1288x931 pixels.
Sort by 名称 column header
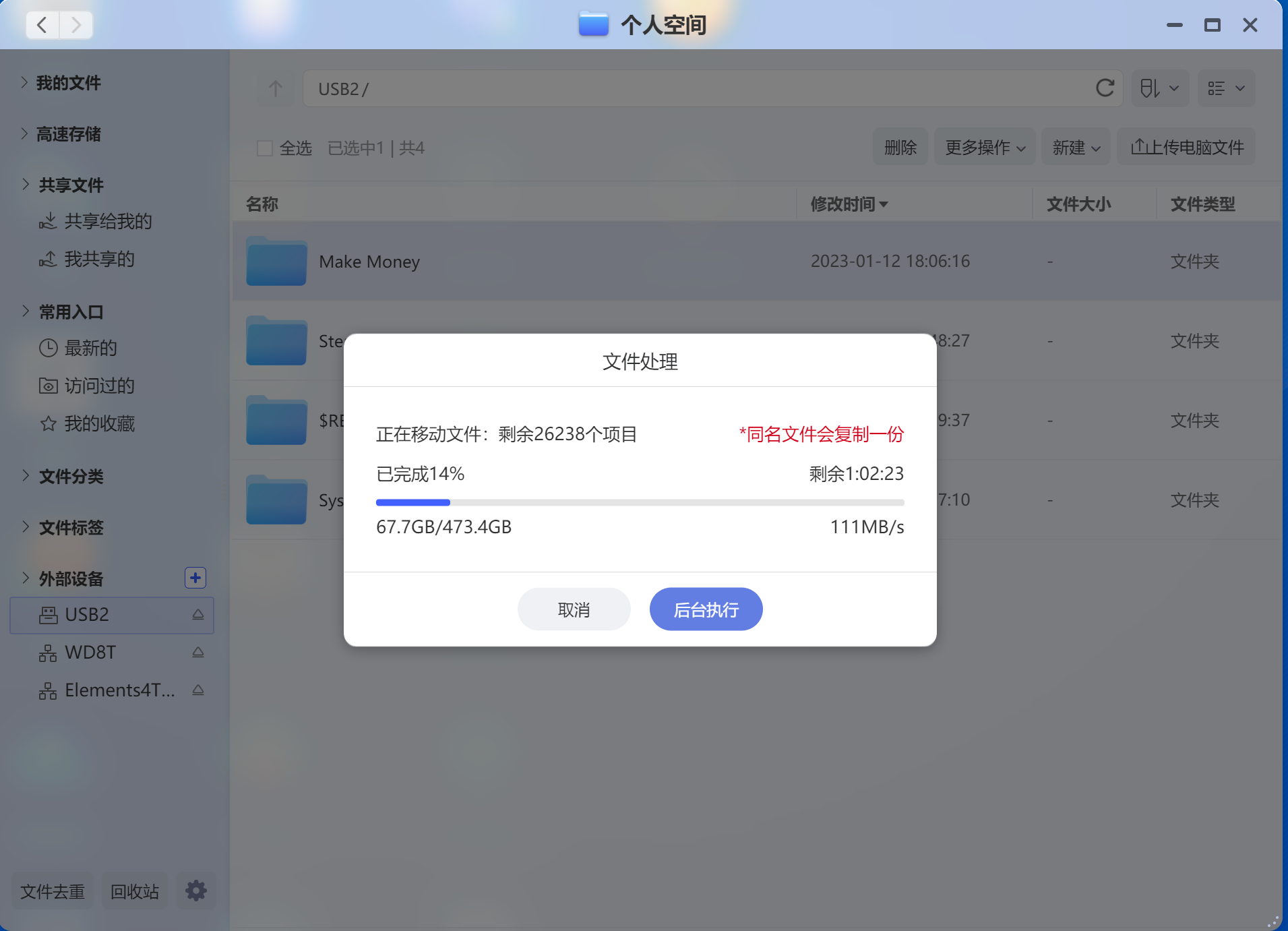tap(262, 204)
